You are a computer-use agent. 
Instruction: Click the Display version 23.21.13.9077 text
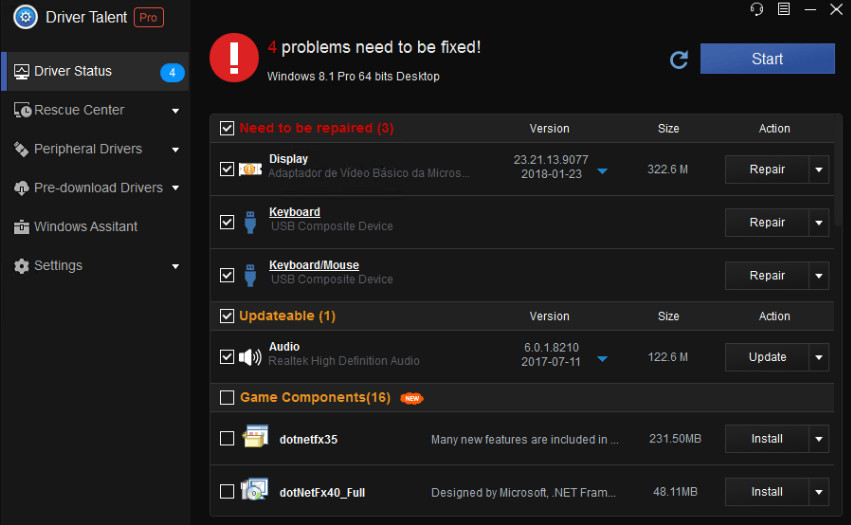[x=551, y=160]
